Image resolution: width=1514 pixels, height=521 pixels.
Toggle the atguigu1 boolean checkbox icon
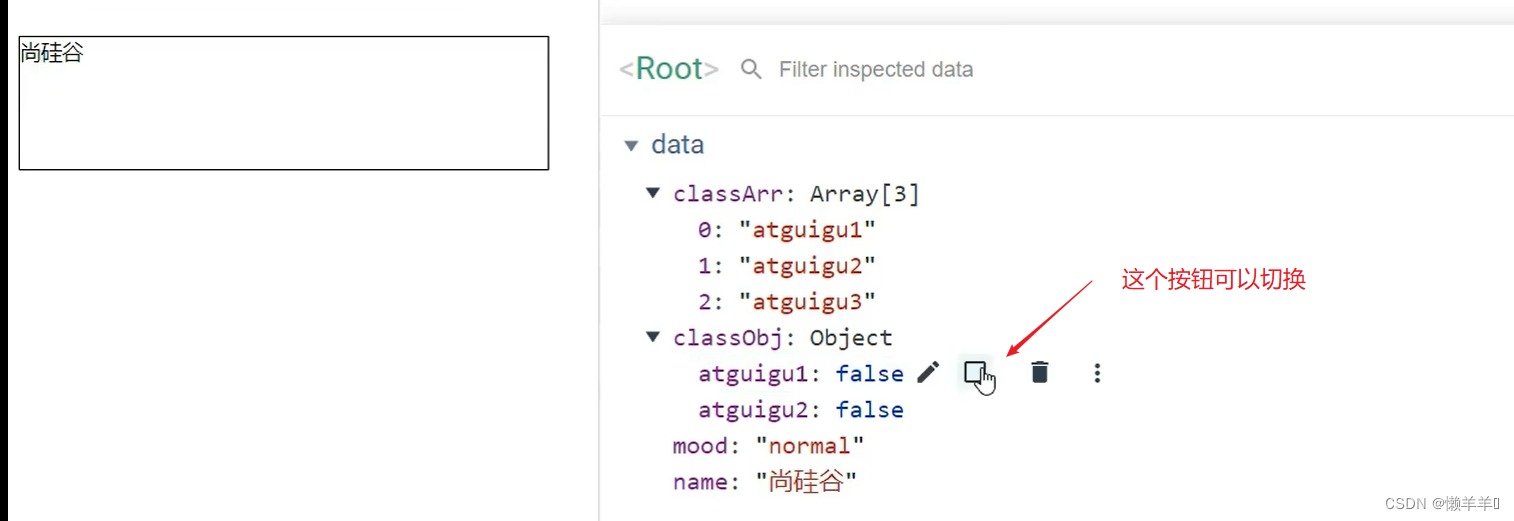(975, 373)
